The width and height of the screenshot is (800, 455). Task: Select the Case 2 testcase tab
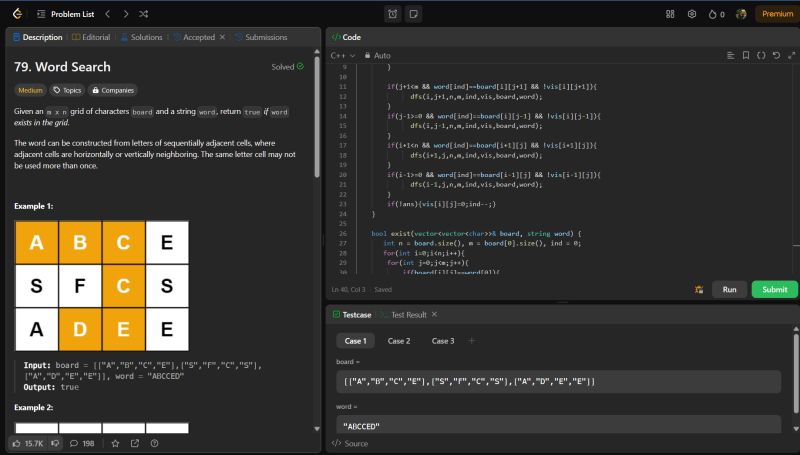[399, 341]
